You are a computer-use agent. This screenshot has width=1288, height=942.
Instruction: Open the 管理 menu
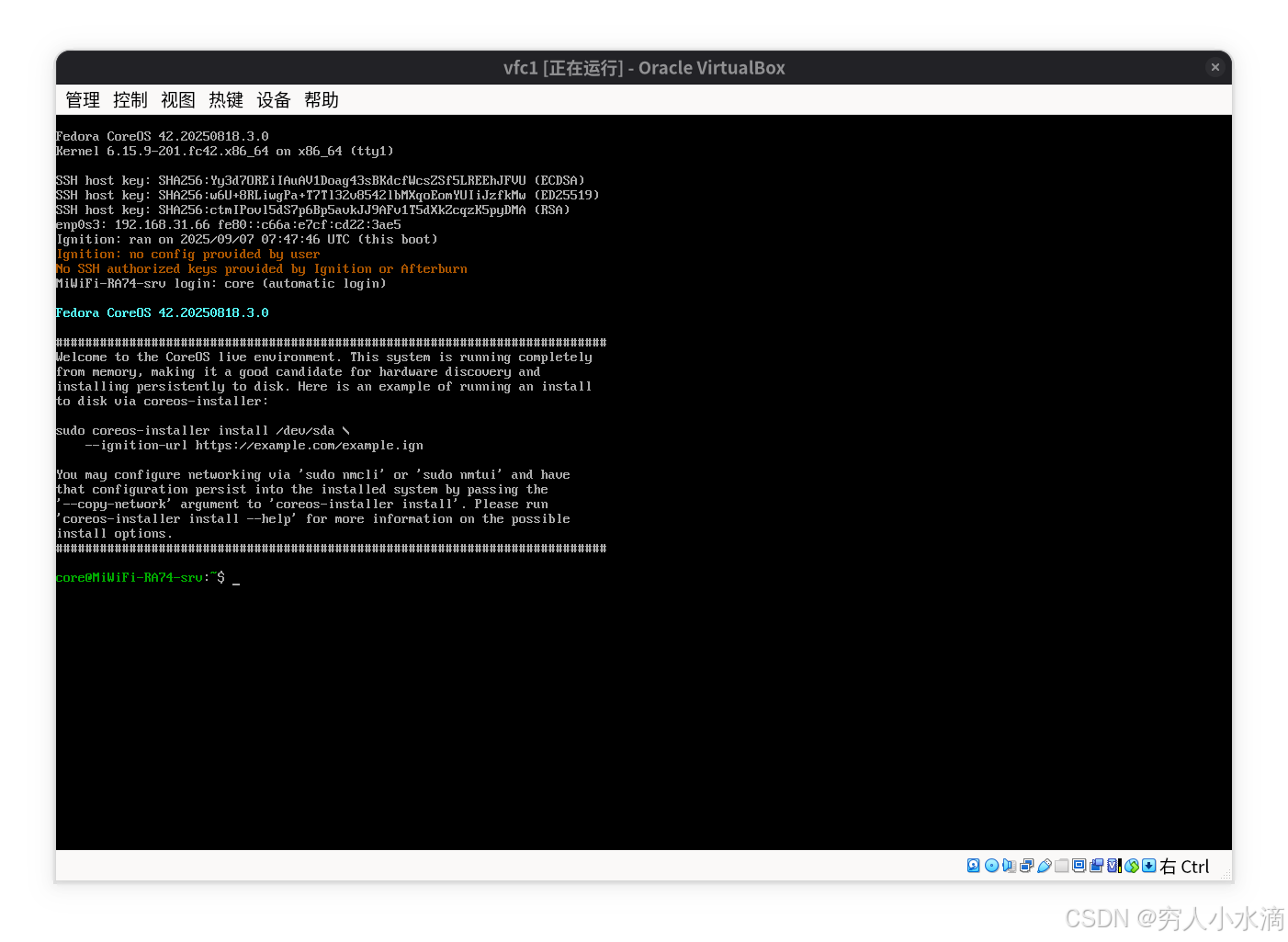(83, 100)
